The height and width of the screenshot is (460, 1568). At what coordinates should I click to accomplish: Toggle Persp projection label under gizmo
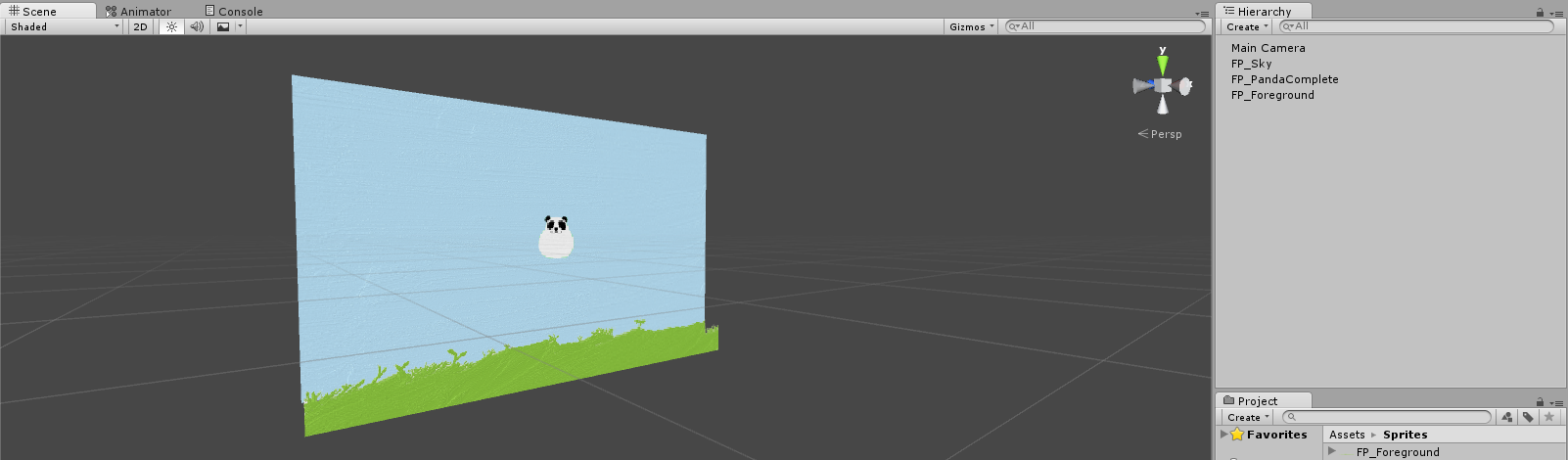point(1161,134)
